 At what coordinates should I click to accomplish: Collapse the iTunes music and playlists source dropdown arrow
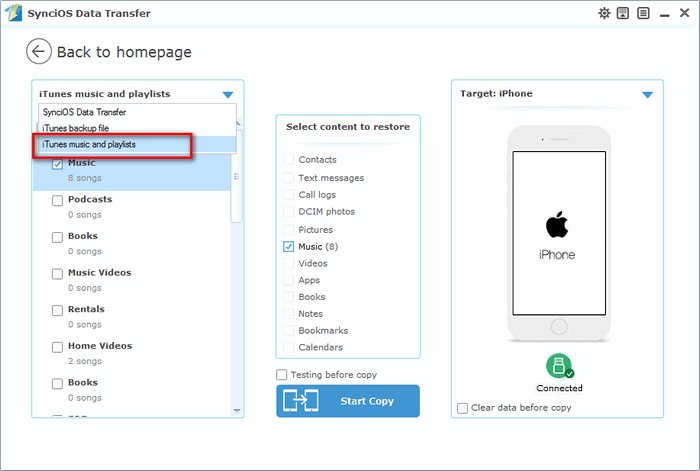(x=228, y=95)
